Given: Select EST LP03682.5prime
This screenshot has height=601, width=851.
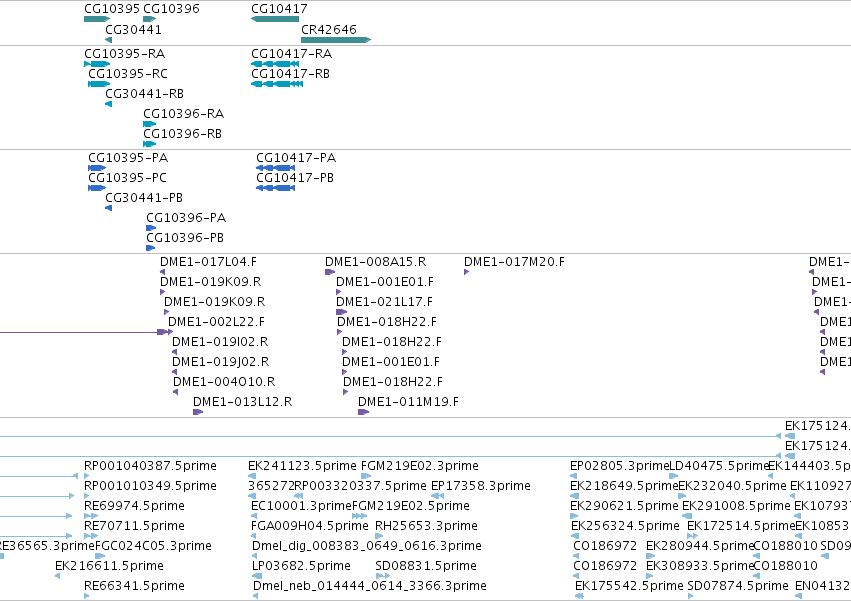Looking at the screenshot, I should [301, 566].
